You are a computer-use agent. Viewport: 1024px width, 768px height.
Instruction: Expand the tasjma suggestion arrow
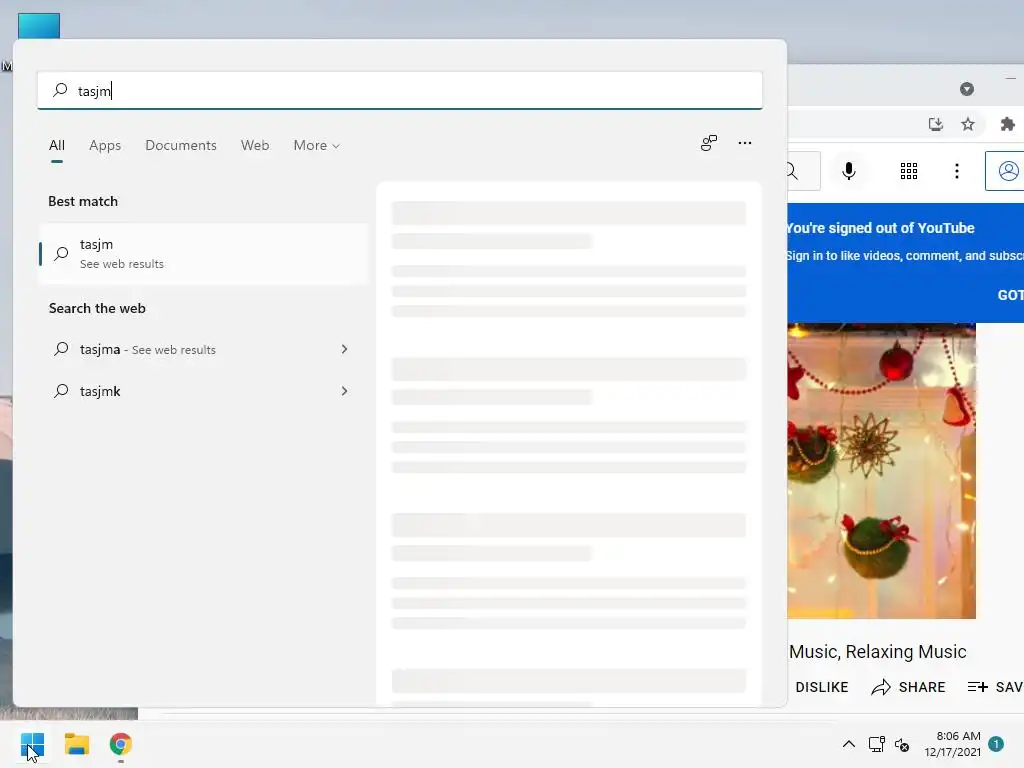click(344, 349)
